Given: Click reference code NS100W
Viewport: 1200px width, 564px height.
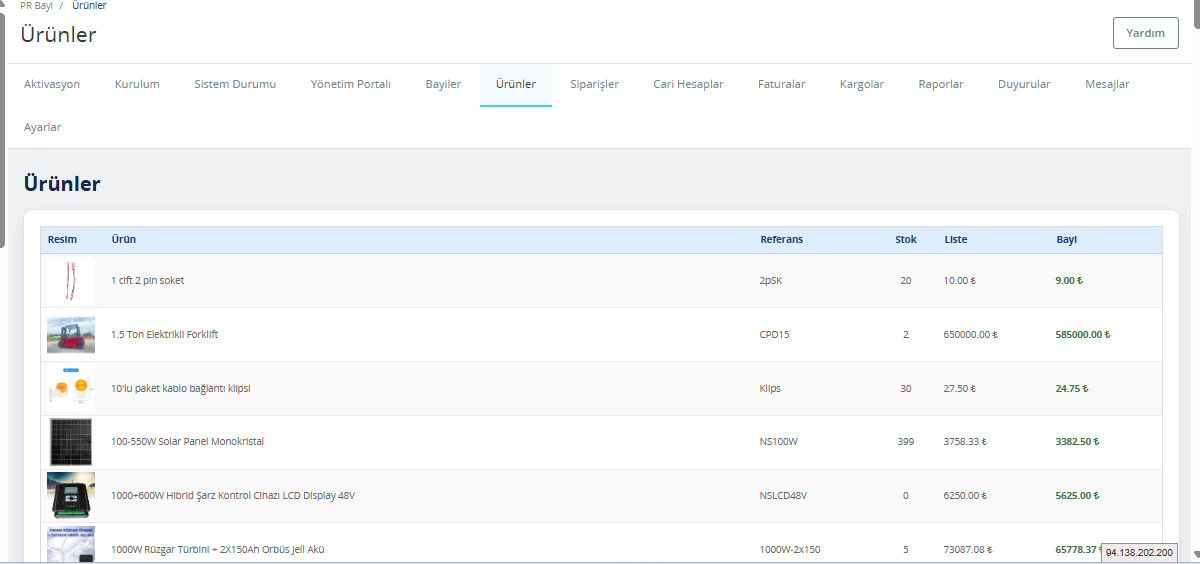Looking at the screenshot, I should click(779, 442).
